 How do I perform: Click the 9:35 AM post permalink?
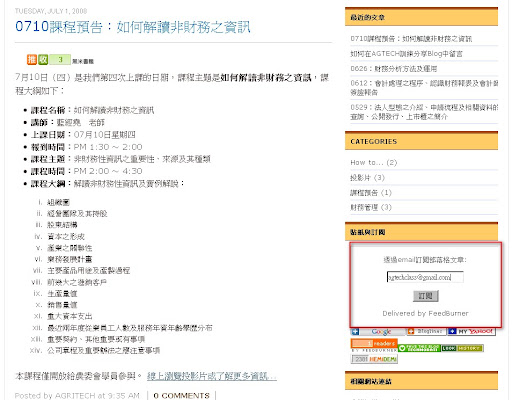[123, 396]
